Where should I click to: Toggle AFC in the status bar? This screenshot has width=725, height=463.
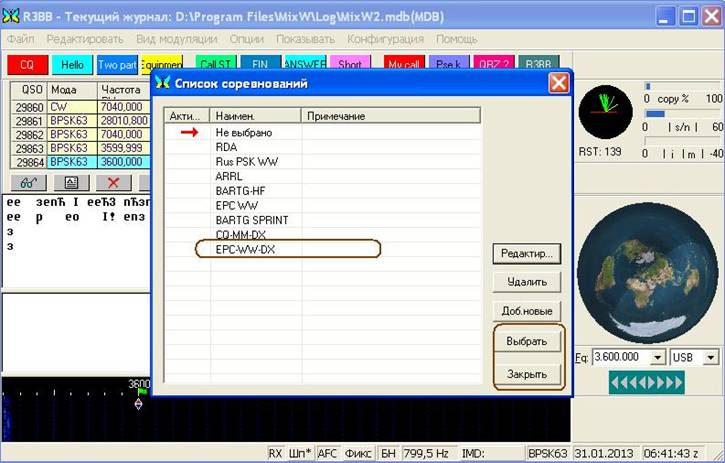[x=328, y=453]
